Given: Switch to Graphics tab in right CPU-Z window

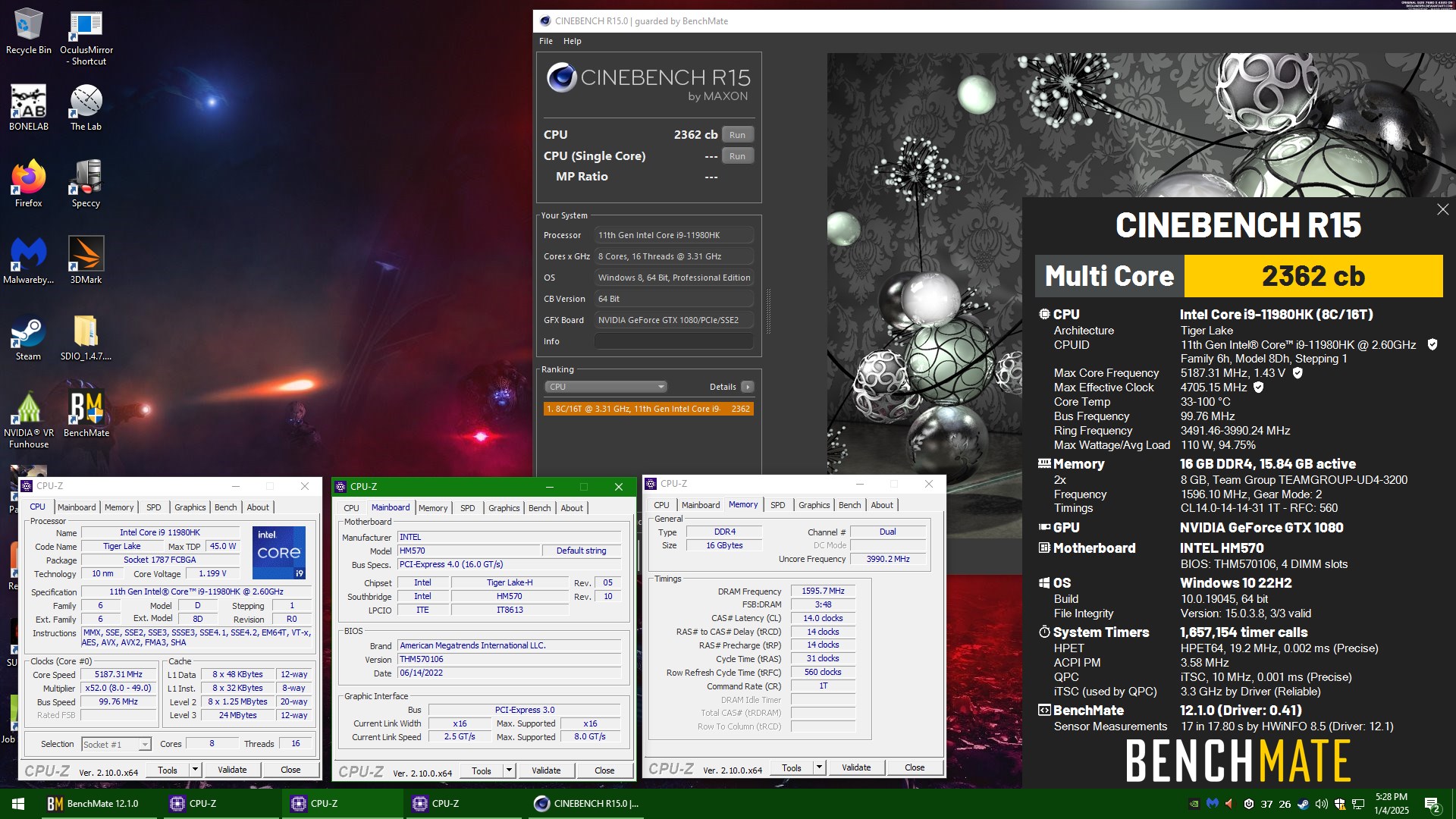Looking at the screenshot, I should coord(814,505).
